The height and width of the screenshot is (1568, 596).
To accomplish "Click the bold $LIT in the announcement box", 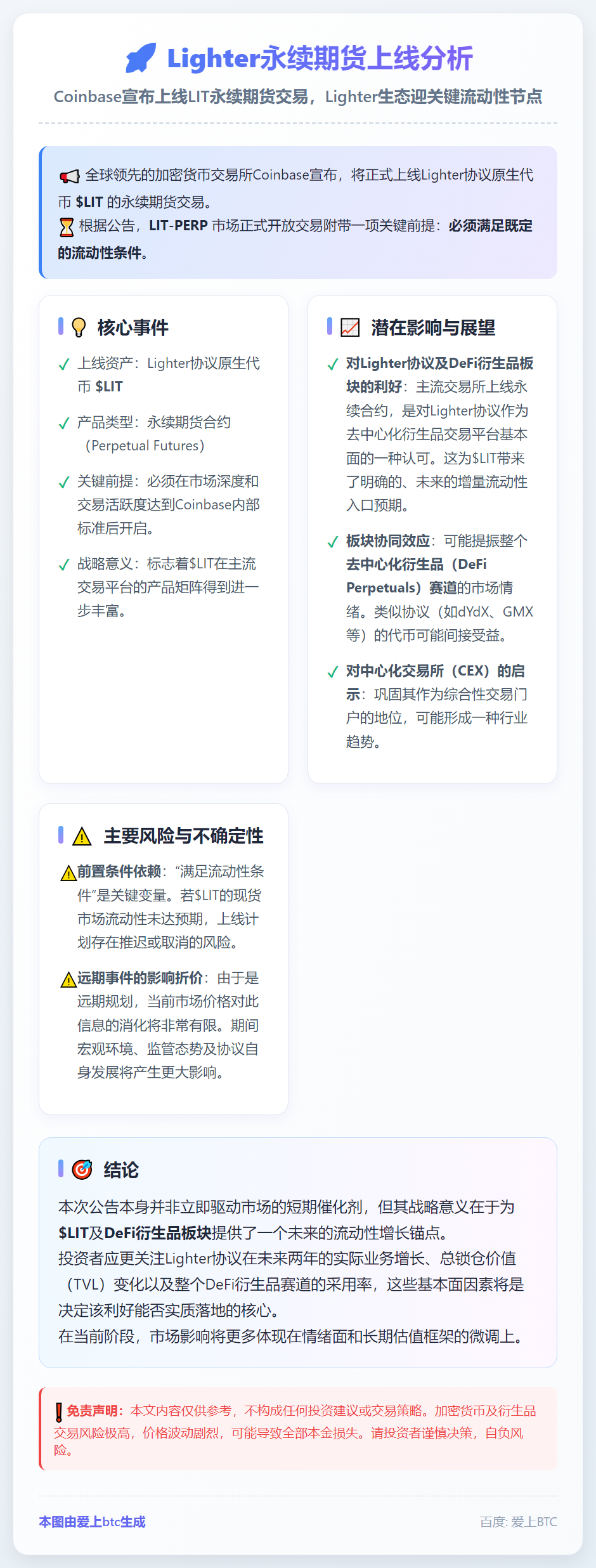I will (x=89, y=202).
